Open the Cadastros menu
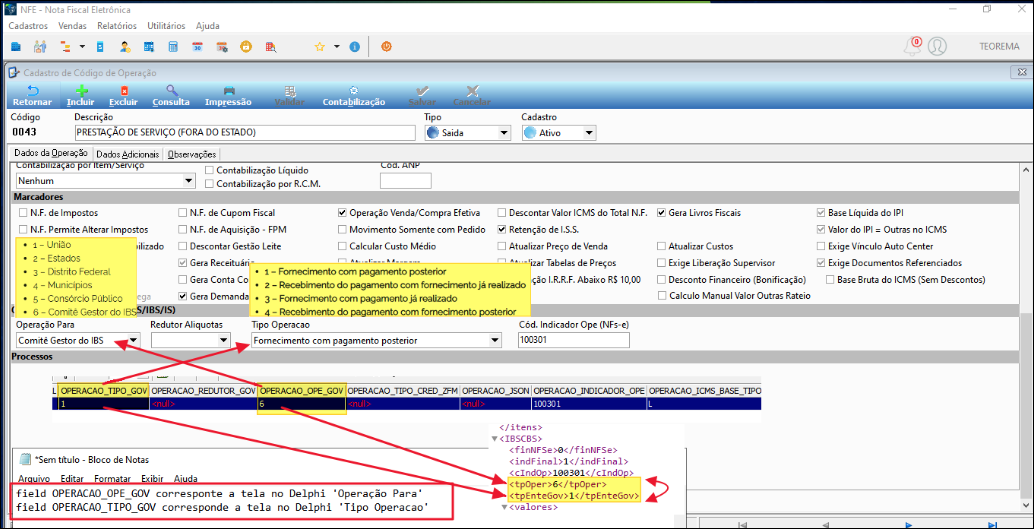 coord(30,26)
